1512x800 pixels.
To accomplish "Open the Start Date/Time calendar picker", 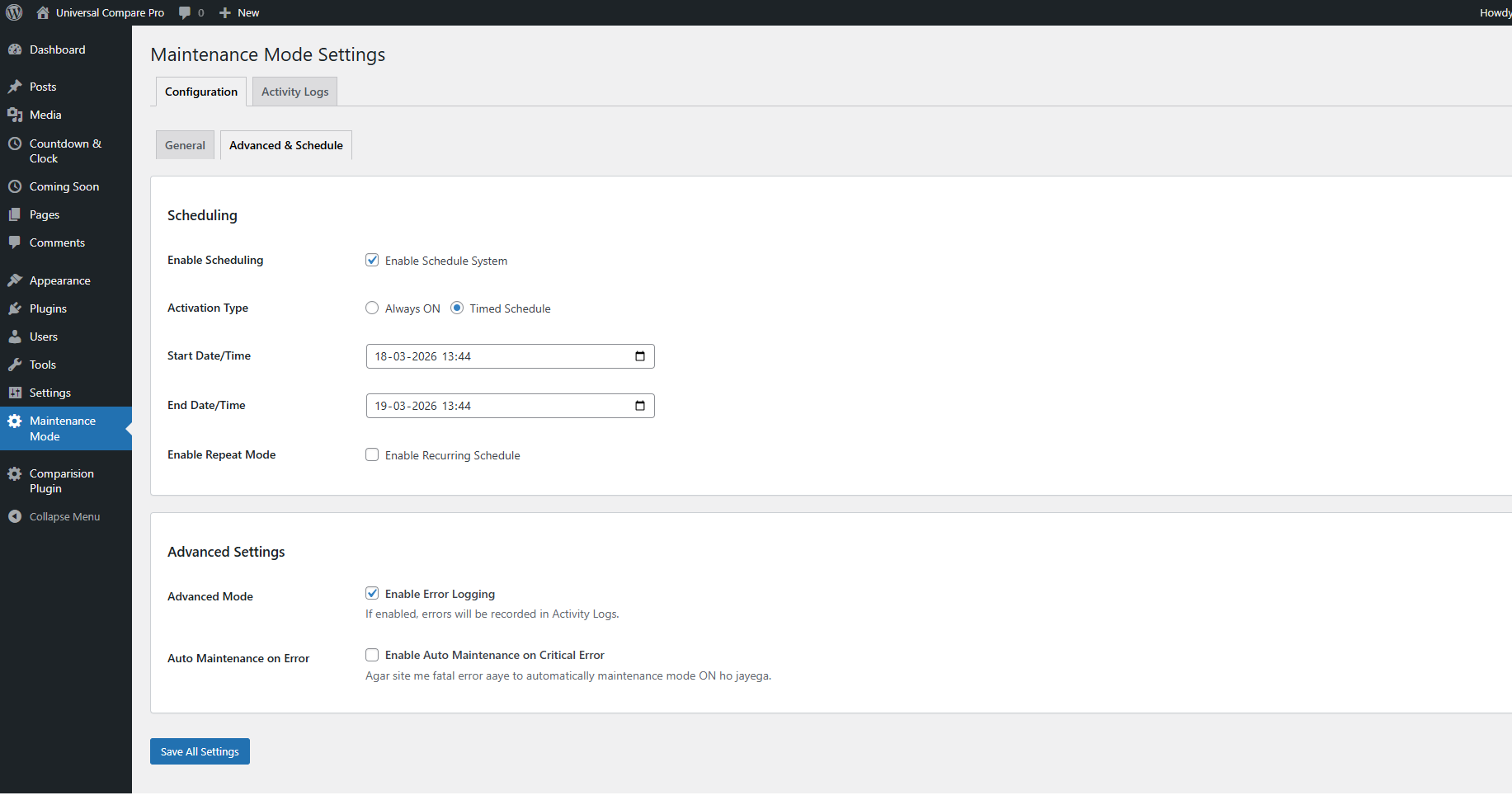I will click(640, 356).
